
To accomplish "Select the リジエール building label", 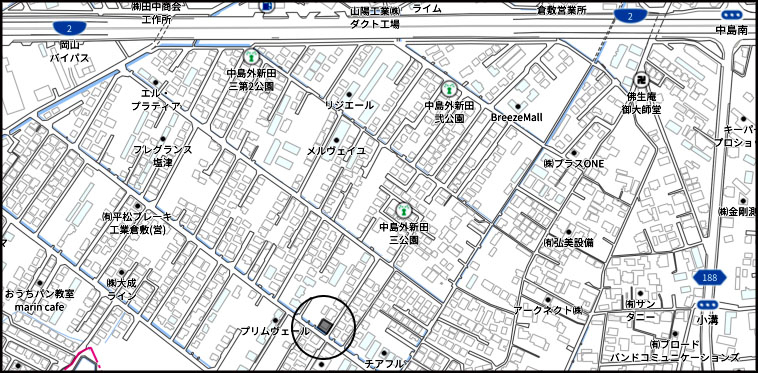I will pyautogui.click(x=349, y=105).
